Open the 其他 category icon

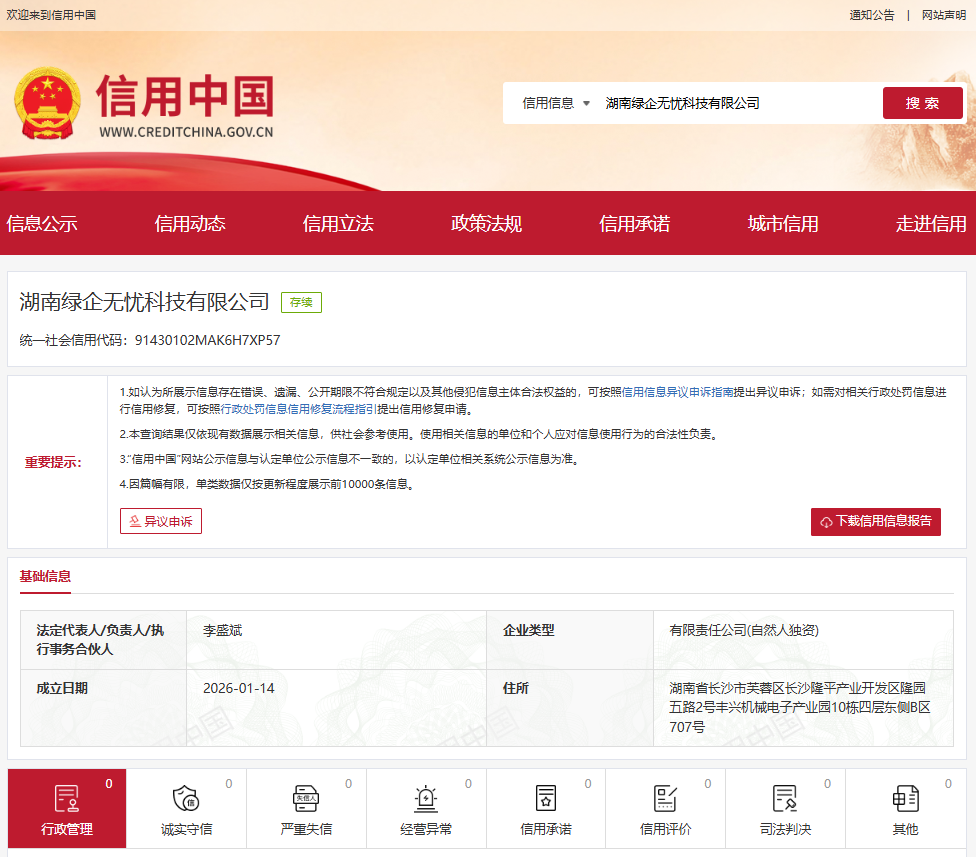pos(905,800)
